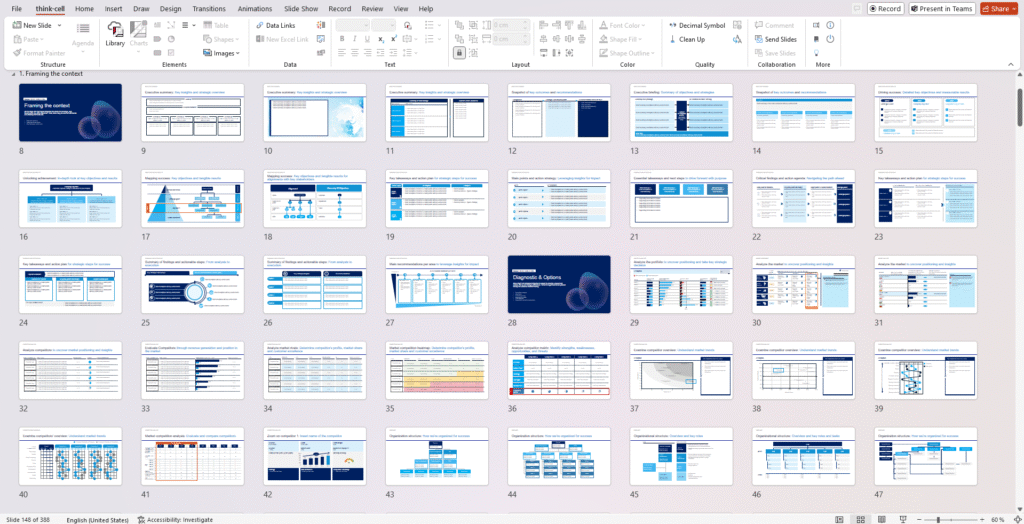Viewport: 1024px width, 524px height.
Task: Open the Transitions tab
Action: point(209,8)
